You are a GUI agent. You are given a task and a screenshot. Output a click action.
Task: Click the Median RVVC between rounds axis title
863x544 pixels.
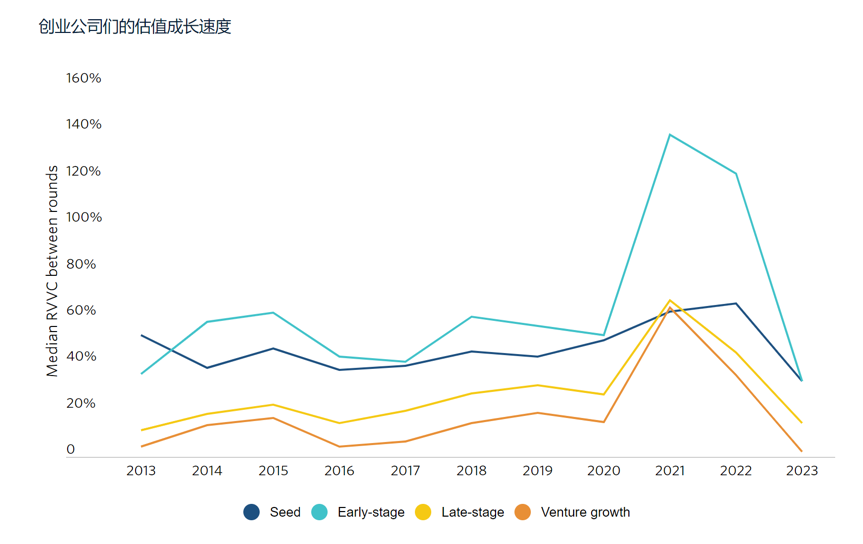(x=52, y=271)
